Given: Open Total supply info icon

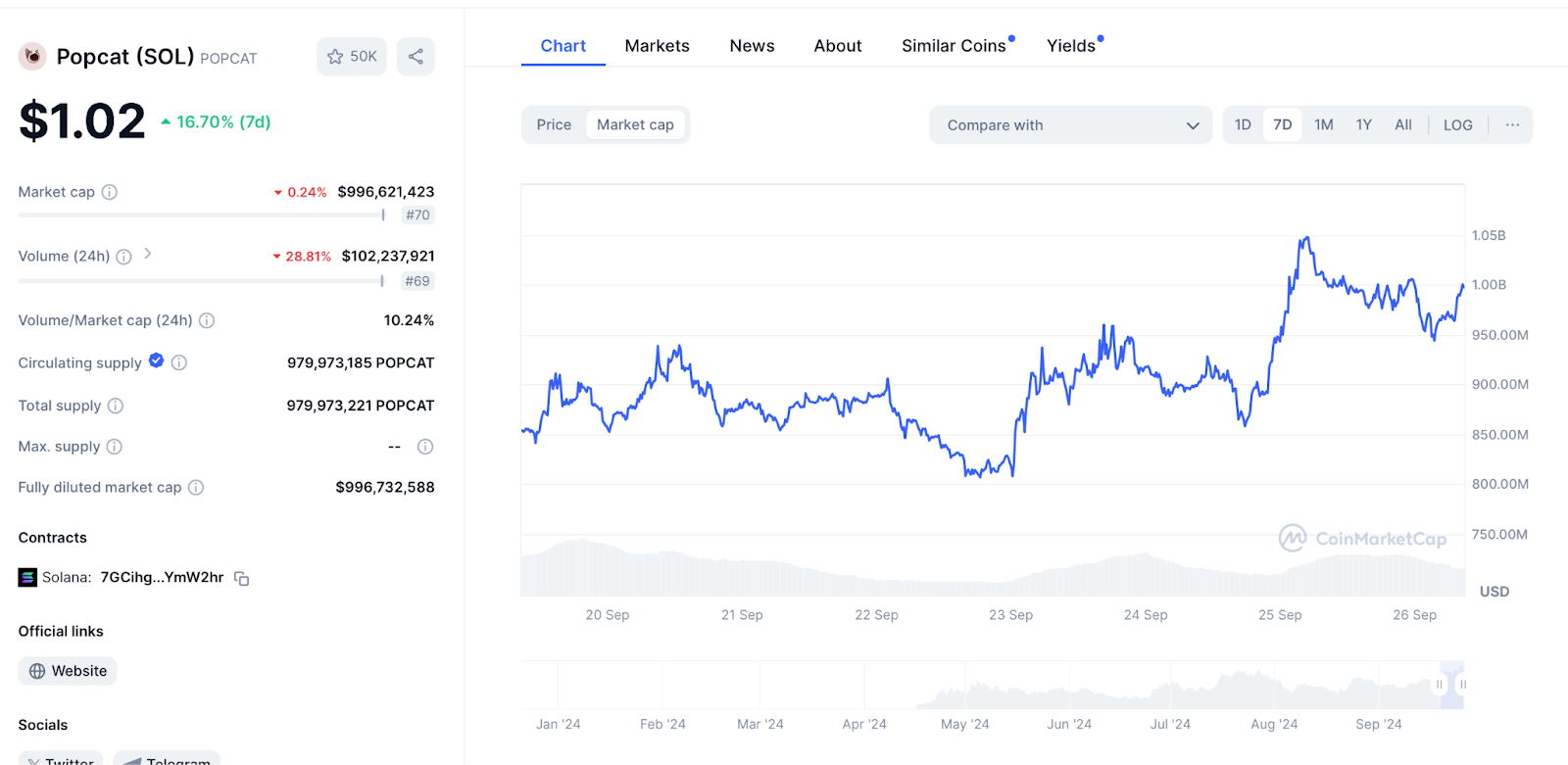Looking at the screenshot, I should (116, 406).
